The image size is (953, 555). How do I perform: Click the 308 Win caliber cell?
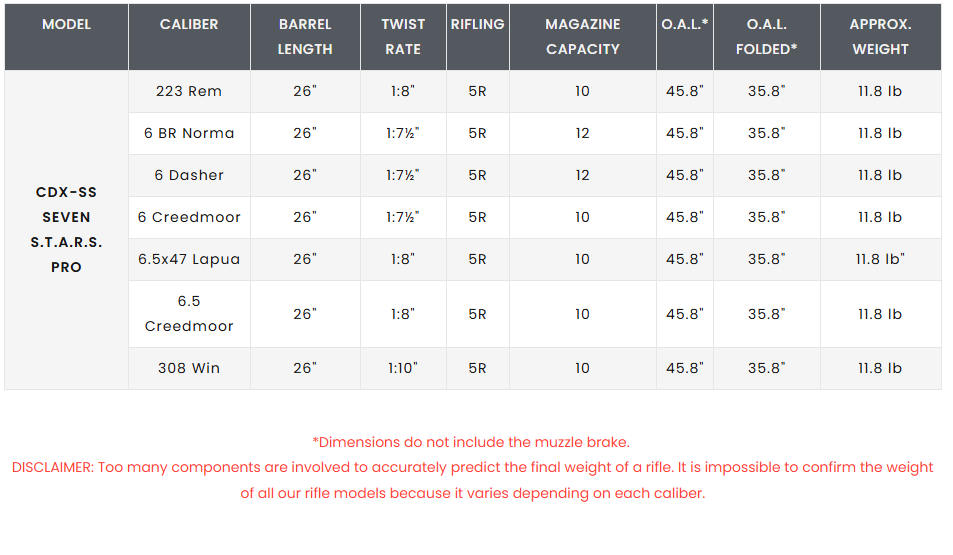(x=189, y=368)
